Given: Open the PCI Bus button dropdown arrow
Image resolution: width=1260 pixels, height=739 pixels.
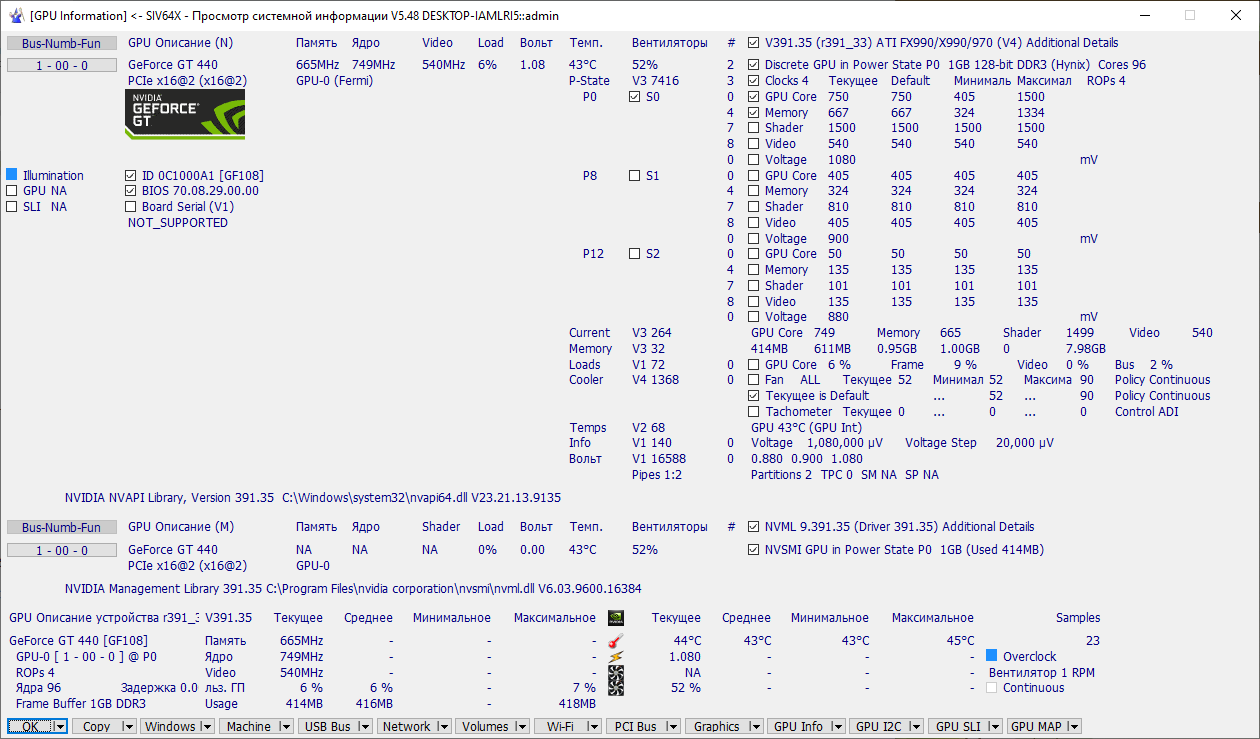Looking at the screenshot, I should pos(673,727).
